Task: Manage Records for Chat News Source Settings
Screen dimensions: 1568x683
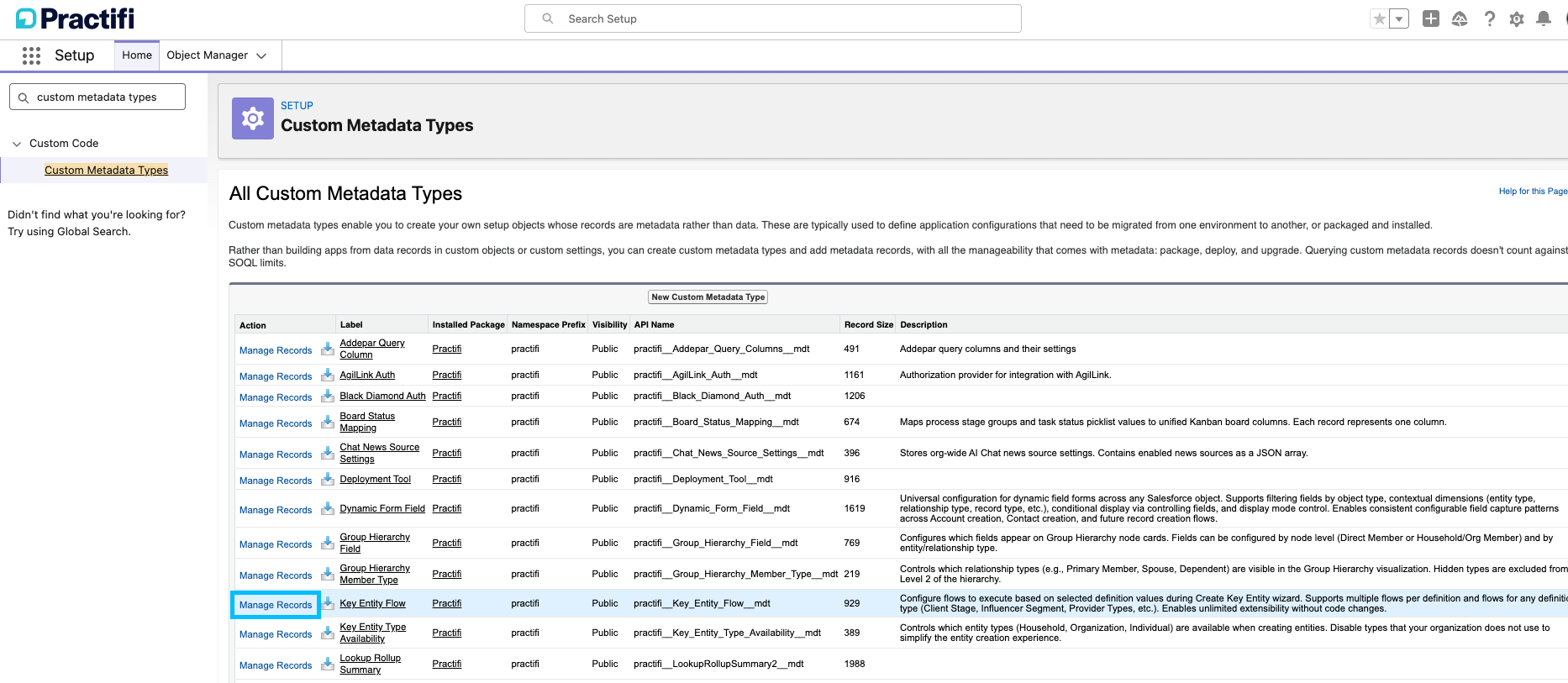Action: point(276,454)
